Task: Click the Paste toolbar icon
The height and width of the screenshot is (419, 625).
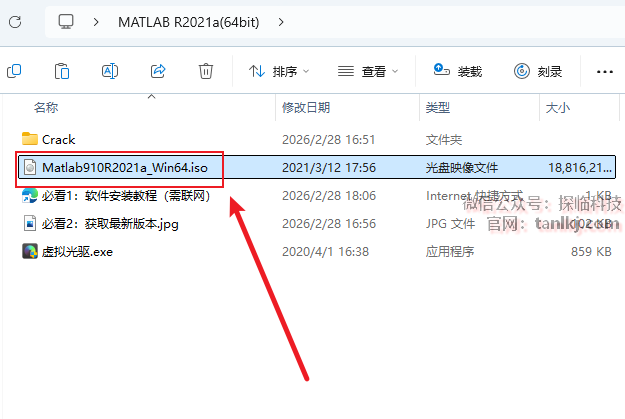Action: click(x=62, y=71)
